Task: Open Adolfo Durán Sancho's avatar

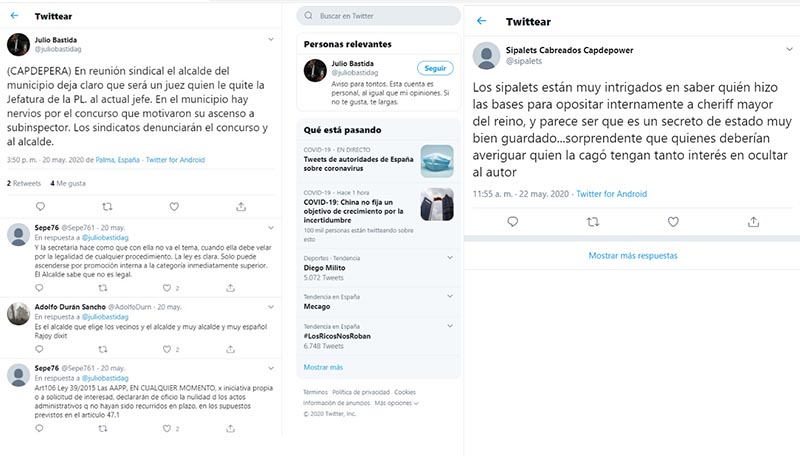Action: point(18,314)
